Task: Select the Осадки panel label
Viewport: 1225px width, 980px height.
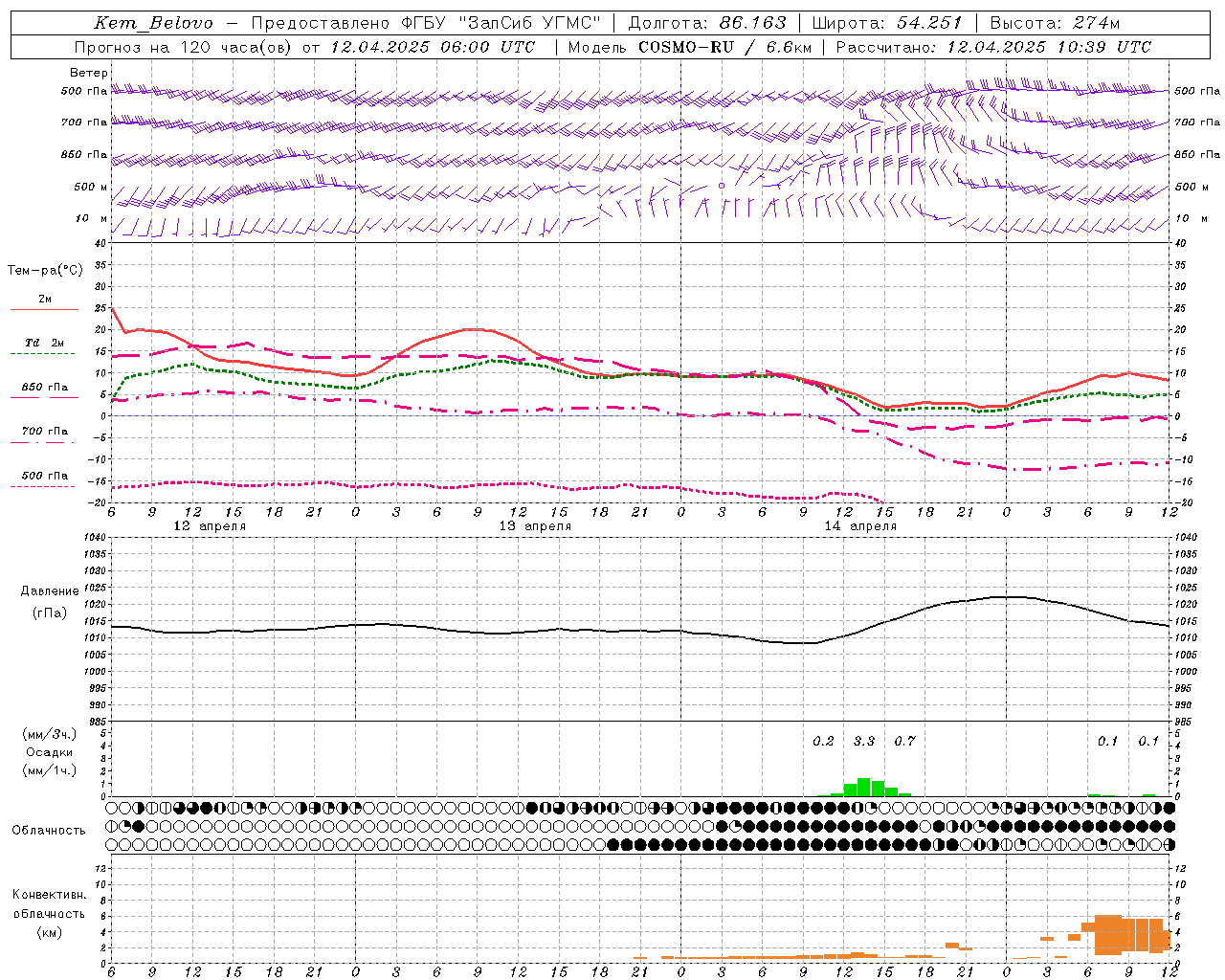Action: tap(50, 752)
